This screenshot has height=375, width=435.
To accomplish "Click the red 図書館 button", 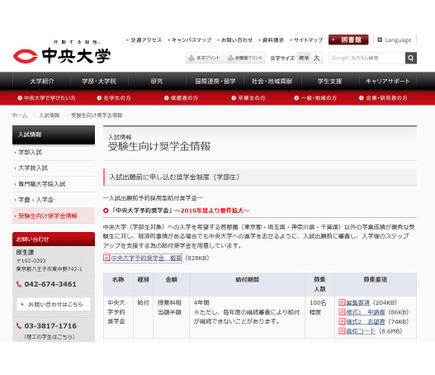I will tap(348, 40).
